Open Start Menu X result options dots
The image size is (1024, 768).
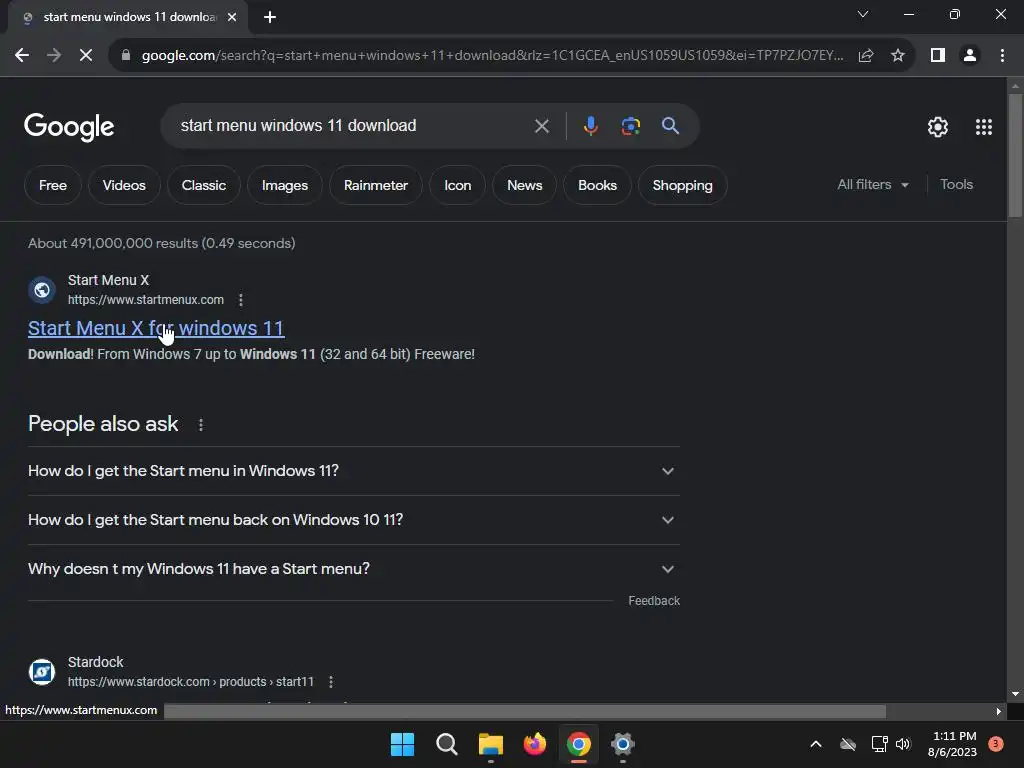coord(241,300)
